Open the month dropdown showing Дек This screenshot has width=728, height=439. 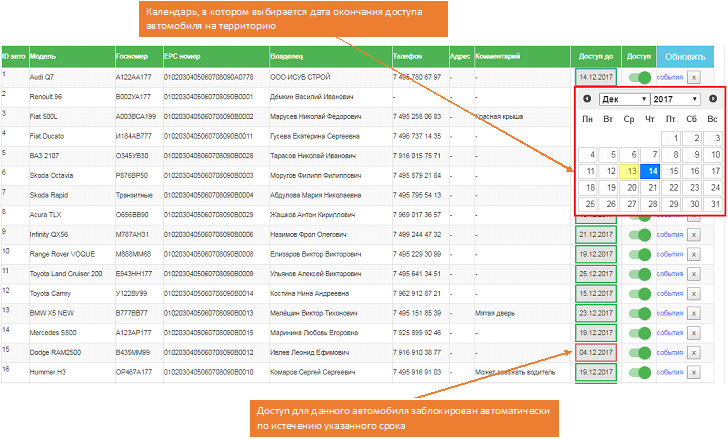624,99
